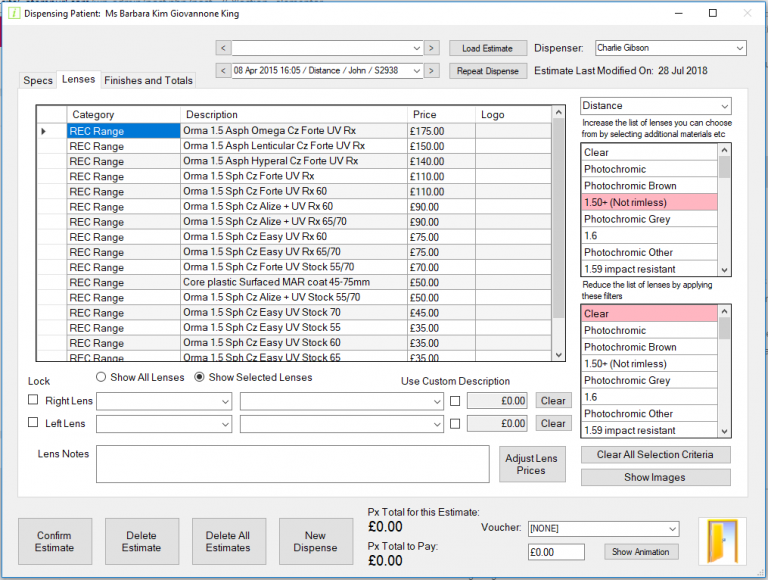Select Photochromic Brown in additional materials list
Image resolution: width=768 pixels, height=580 pixels.
tap(649, 186)
